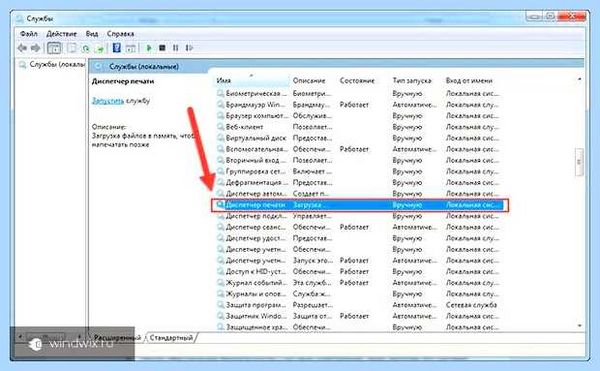Toggle the action pane toolbar icon
Screen dimensions: 600x371
130,48
